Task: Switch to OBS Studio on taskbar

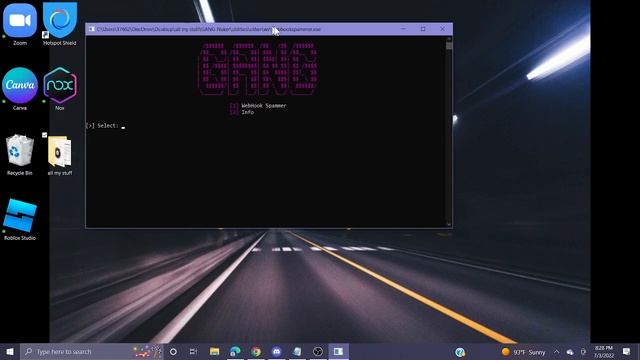Action: pyautogui.click(x=318, y=351)
